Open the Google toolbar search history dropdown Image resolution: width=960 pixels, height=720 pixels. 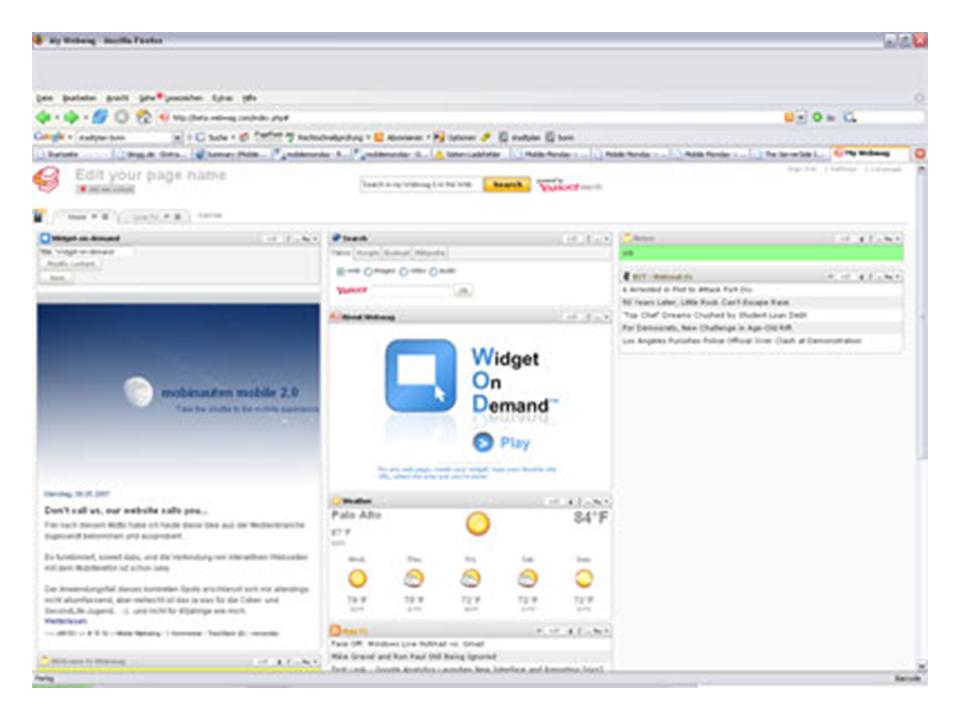(178, 137)
